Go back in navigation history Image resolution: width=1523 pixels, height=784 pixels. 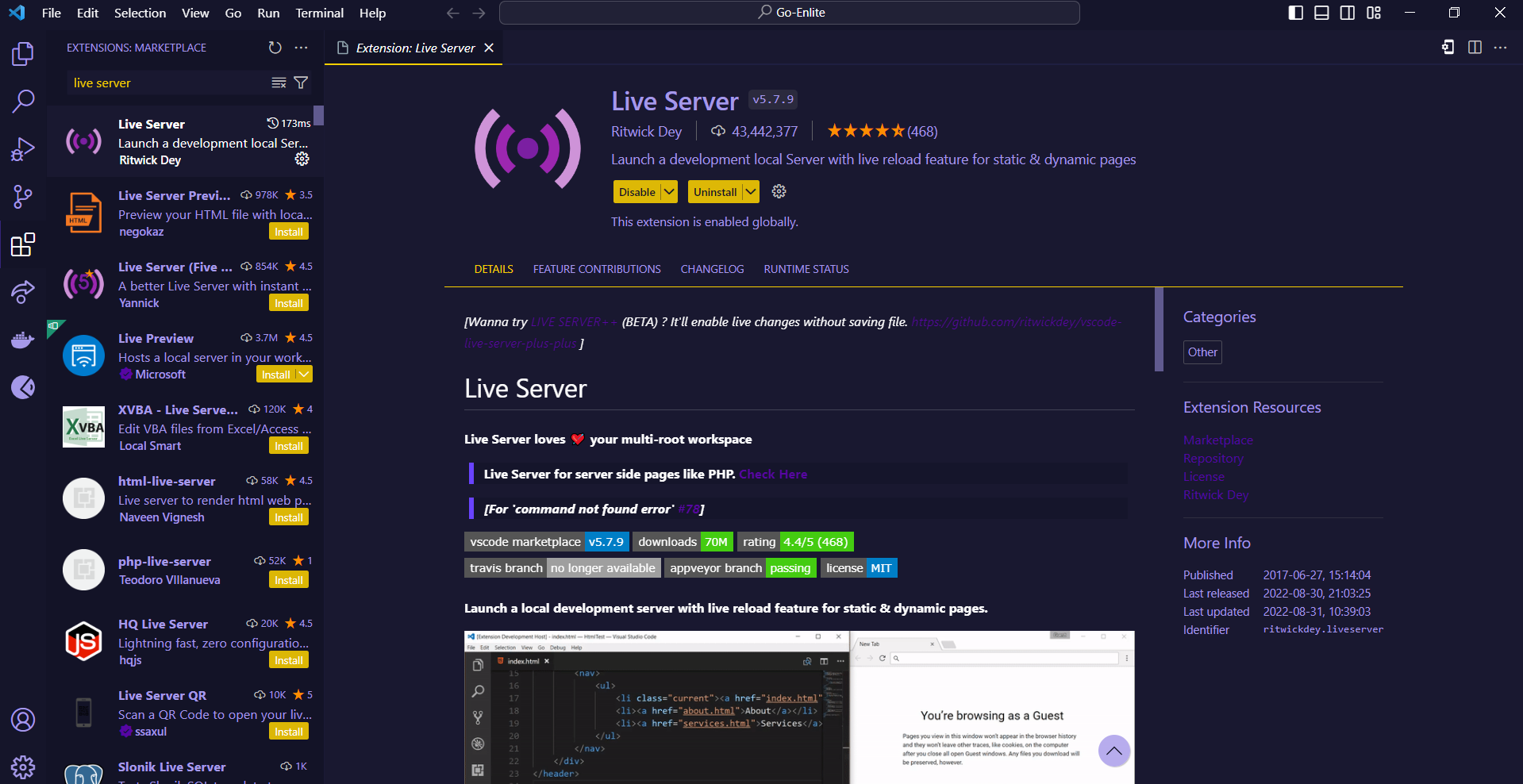click(x=453, y=13)
